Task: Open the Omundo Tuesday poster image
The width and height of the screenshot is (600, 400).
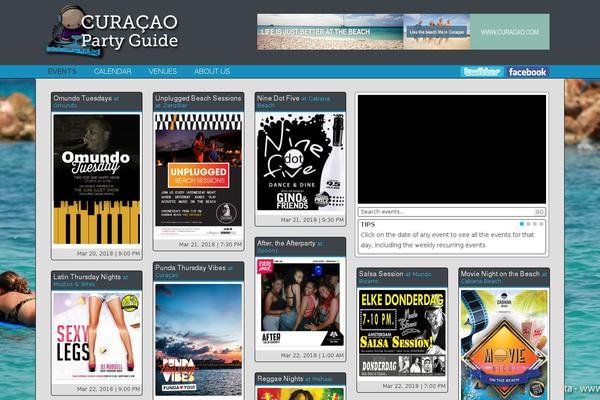Action: pos(97,179)
